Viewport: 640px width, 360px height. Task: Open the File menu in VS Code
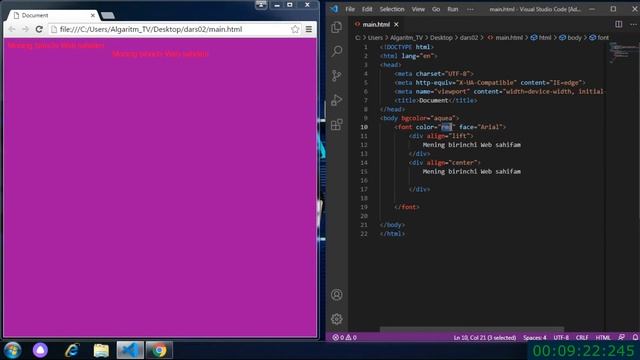point(350,9)
